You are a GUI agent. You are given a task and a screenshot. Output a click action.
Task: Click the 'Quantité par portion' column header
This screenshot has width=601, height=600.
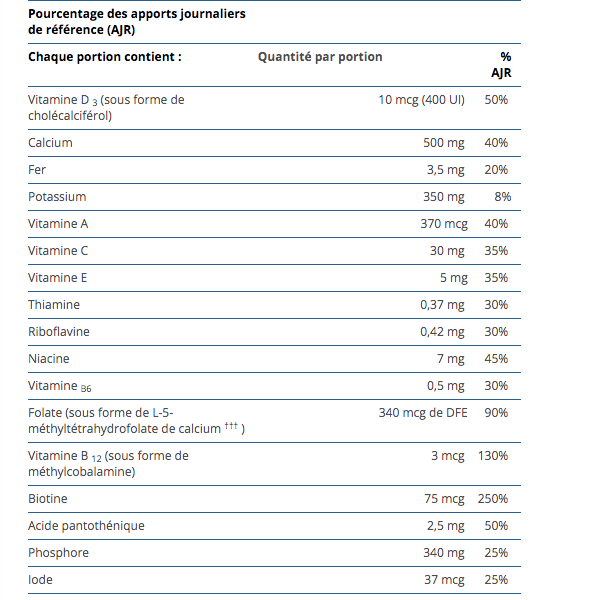pyautogui.click(x=320, y=57)
